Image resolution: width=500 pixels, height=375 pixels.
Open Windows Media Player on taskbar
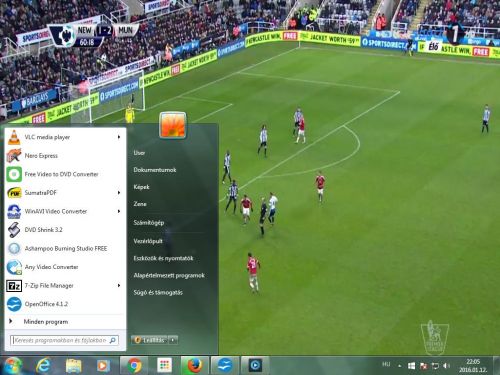point(103,366)
